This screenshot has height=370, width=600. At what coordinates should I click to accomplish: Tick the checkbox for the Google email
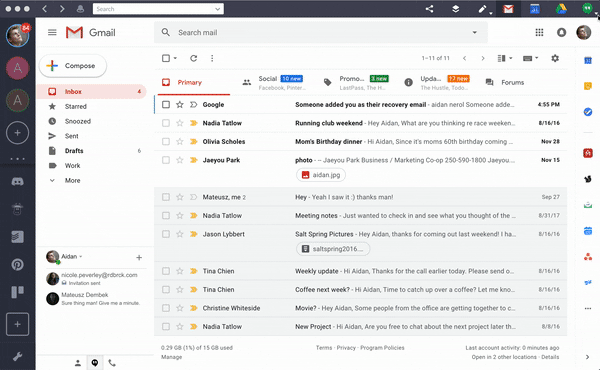pos(166,104)
